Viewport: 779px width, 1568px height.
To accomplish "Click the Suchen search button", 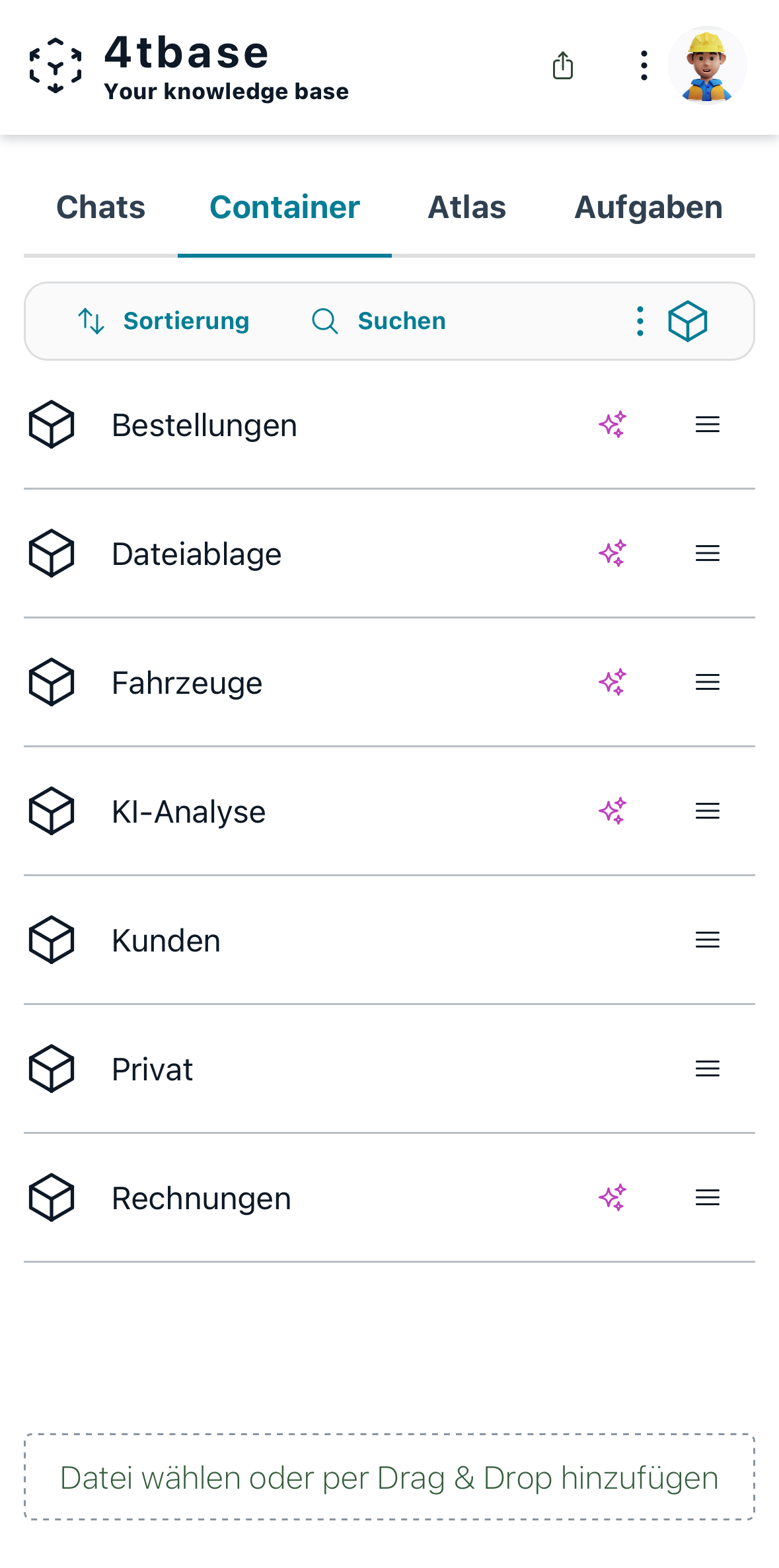I will [x=379, y=321].
